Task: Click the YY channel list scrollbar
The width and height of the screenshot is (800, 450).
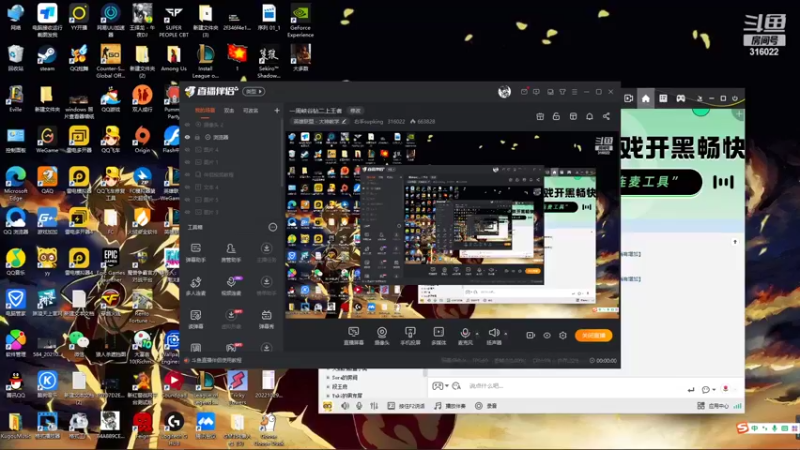Action: 425,372
